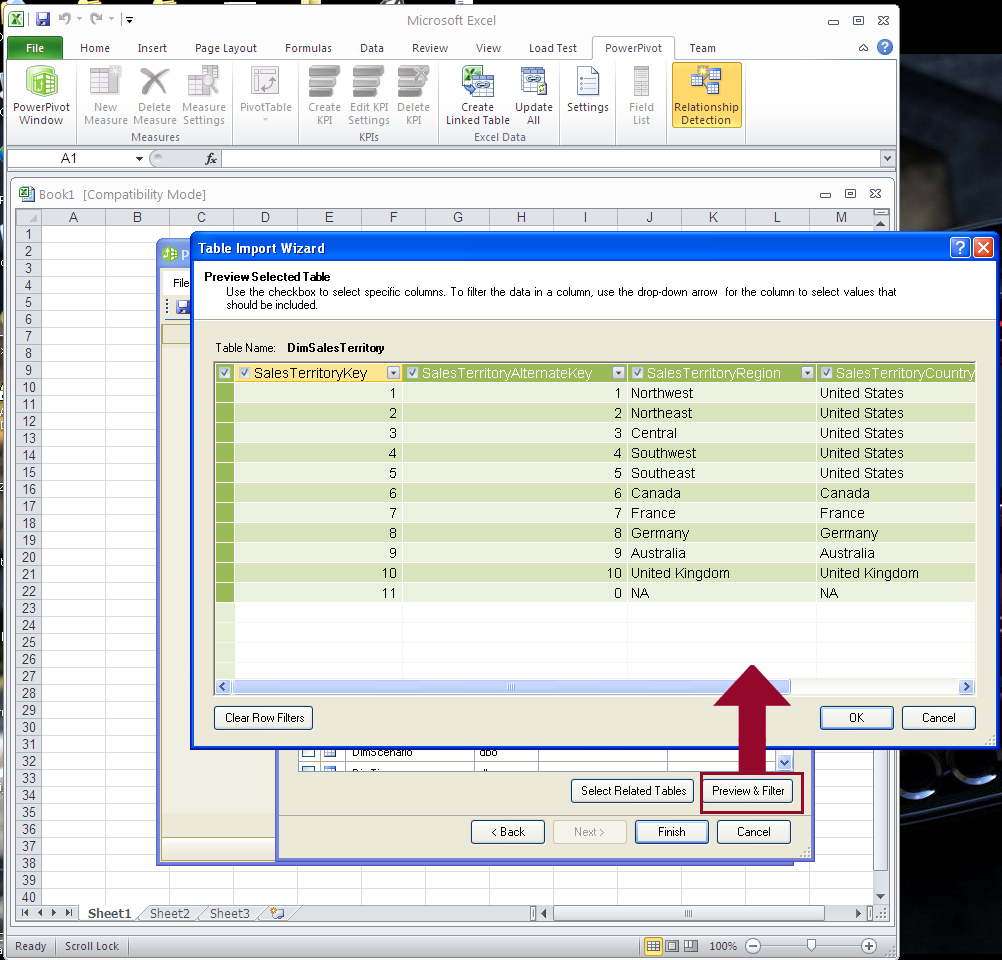Open the File tab
Image resolution: width=1002 pixels, height=960 pixels.
point(35,48)
